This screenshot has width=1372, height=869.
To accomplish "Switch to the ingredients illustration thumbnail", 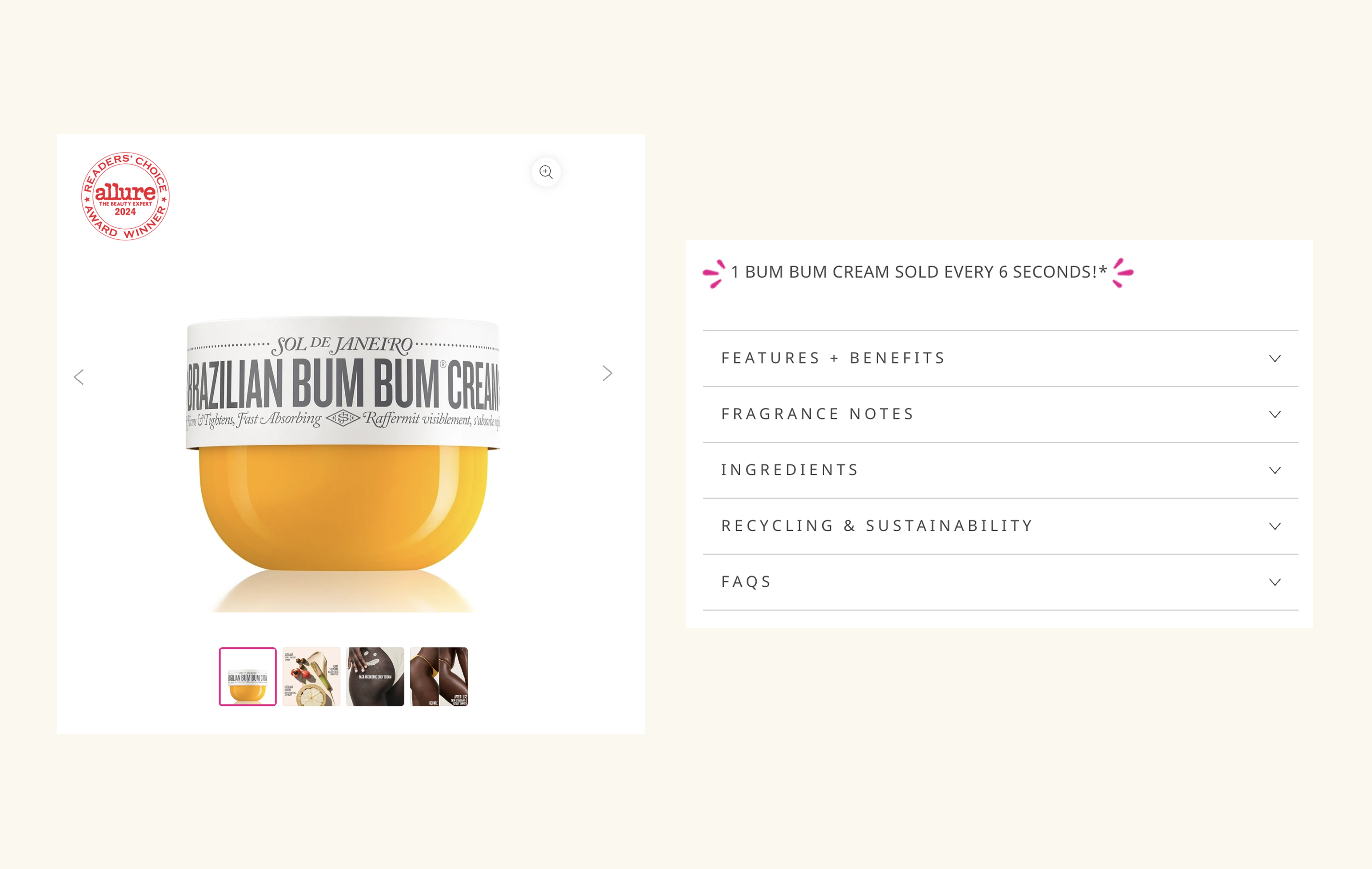I will [312, 676].
